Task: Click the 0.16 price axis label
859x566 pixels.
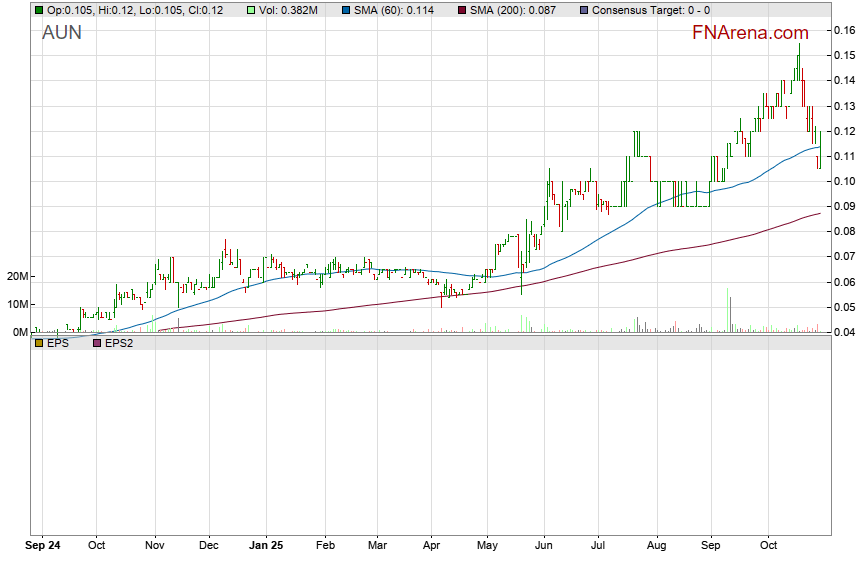Action: tap(844, 31)
